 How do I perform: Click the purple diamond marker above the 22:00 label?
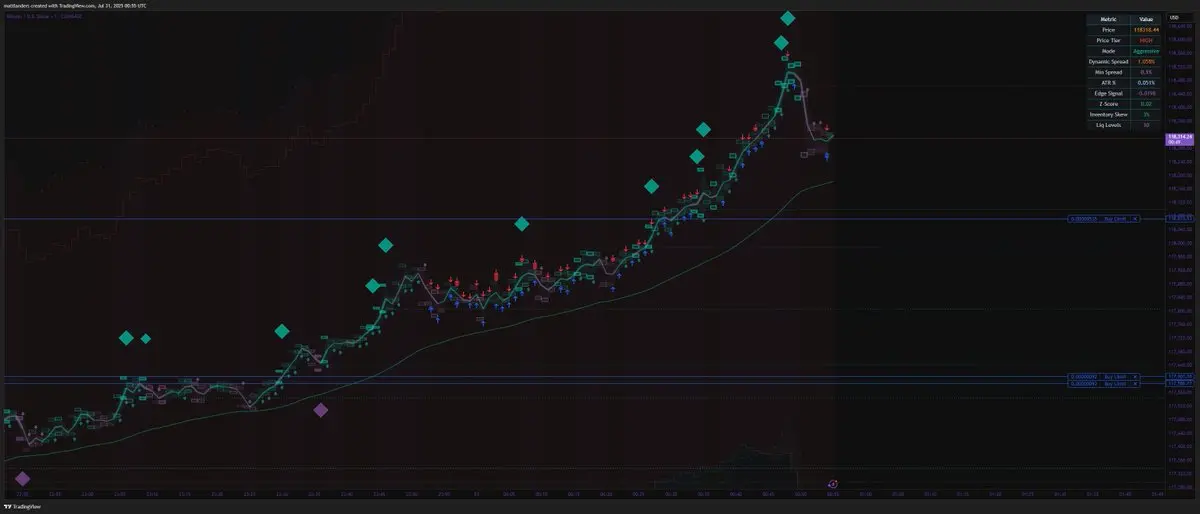[x=22, y=479]
